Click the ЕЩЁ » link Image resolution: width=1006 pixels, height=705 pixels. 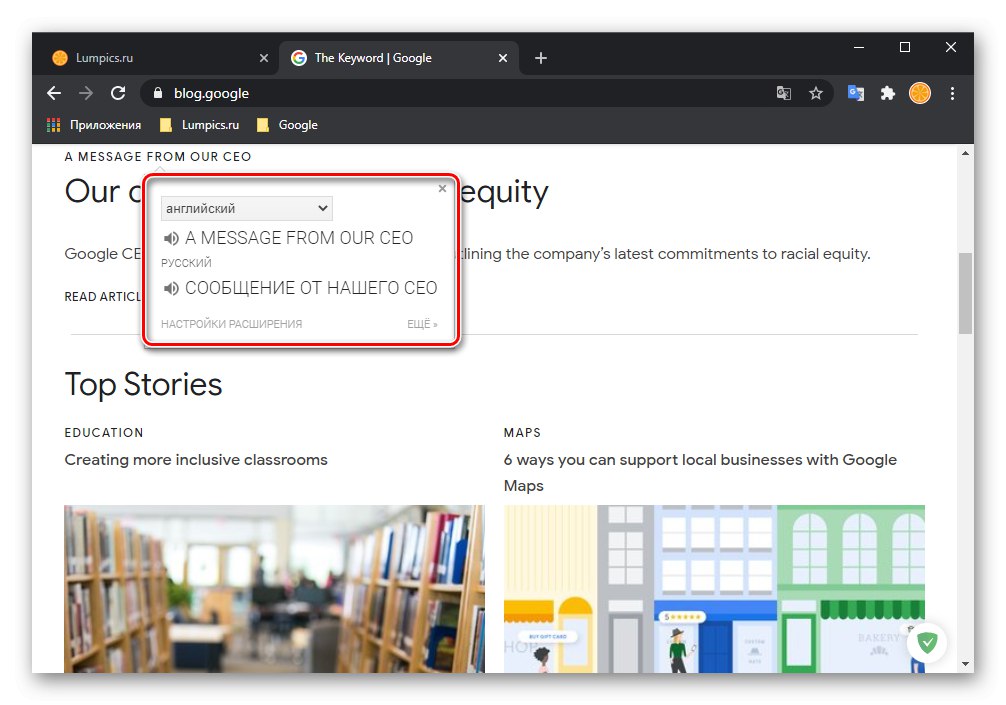tap(422, 324)
